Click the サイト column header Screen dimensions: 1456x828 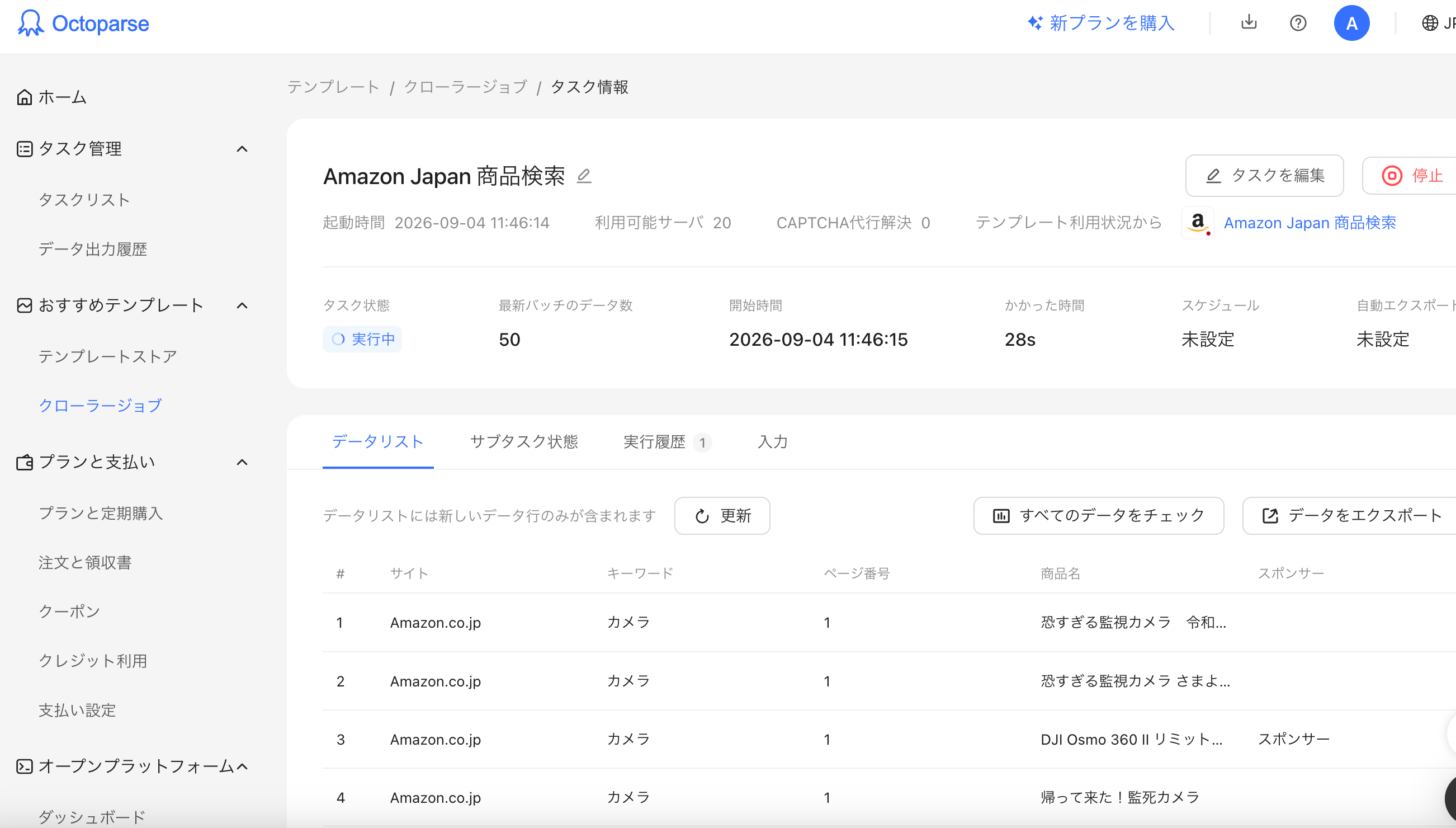[409, 573]
